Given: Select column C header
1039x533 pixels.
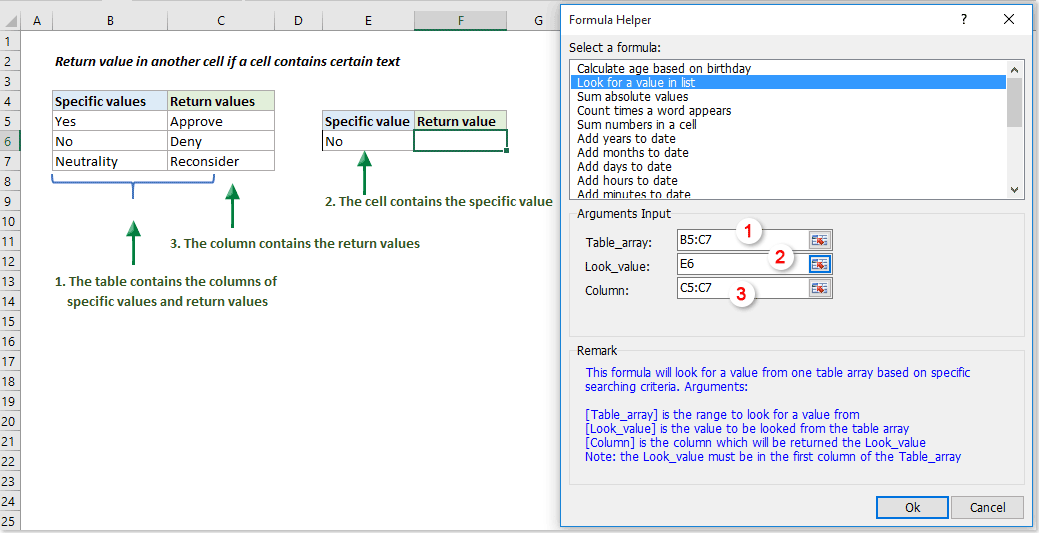Looking at the screenshot, I should [x=221, y=21].
